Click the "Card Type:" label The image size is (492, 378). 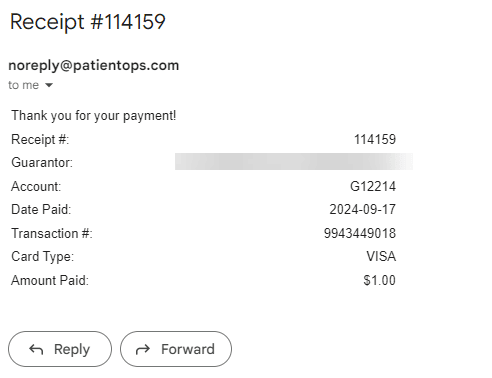pyautogui.click(x=43, y=257)
